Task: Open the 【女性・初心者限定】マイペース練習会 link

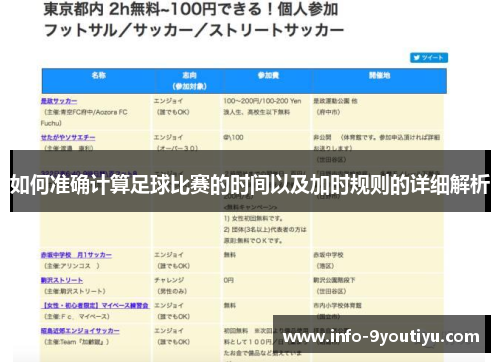Action: click(x=95, y=305)
